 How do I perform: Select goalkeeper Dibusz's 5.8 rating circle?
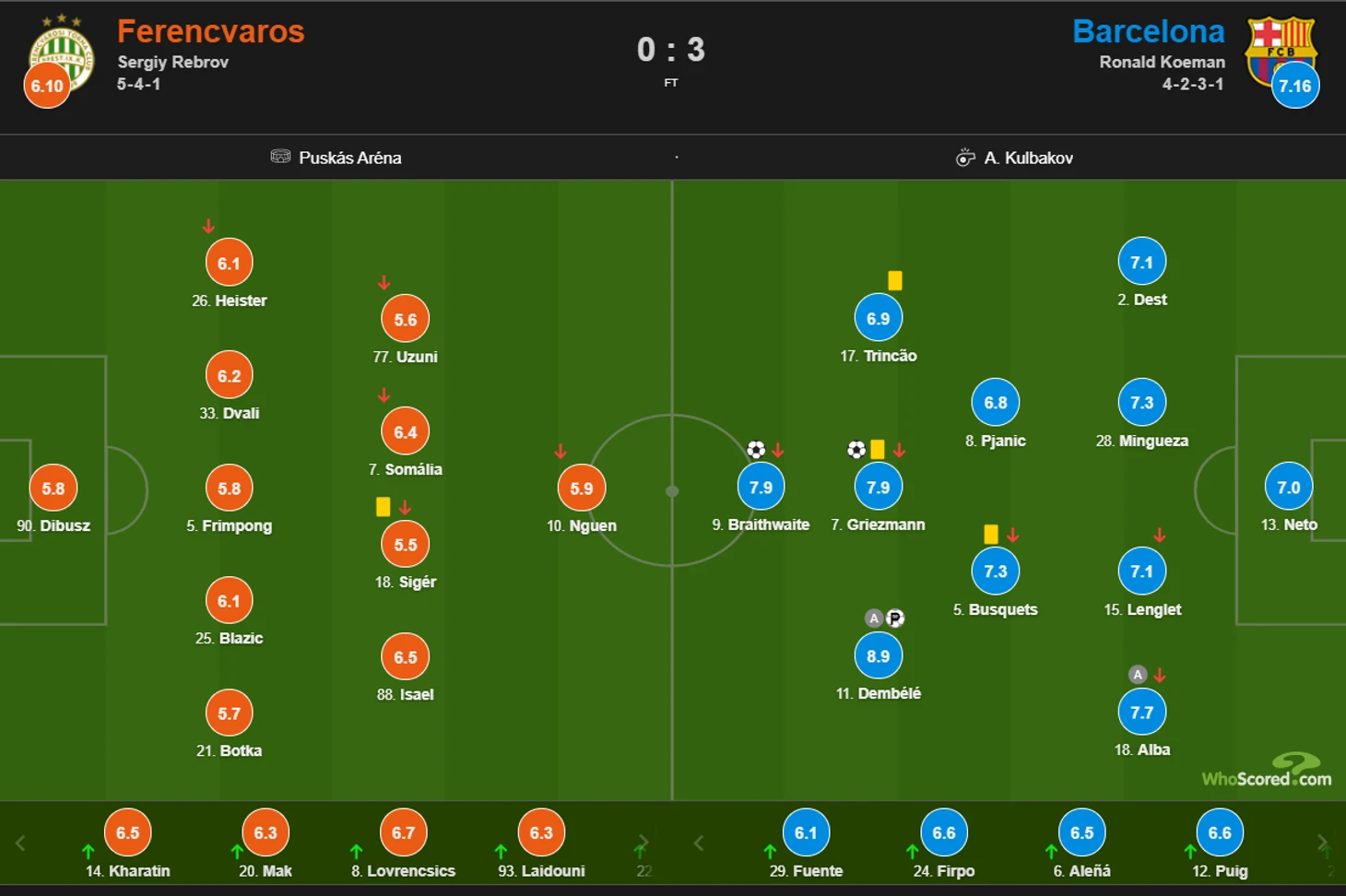point(53,488)
